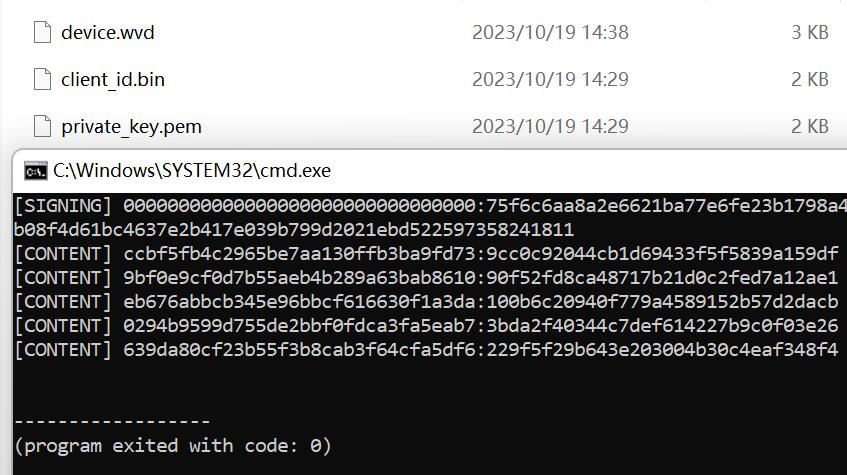Click the 14:38 modified date of device.wvd
Image resolution: width=847 pixels, height=475 pixels.
pyautogui.click(x=550, y=32)
